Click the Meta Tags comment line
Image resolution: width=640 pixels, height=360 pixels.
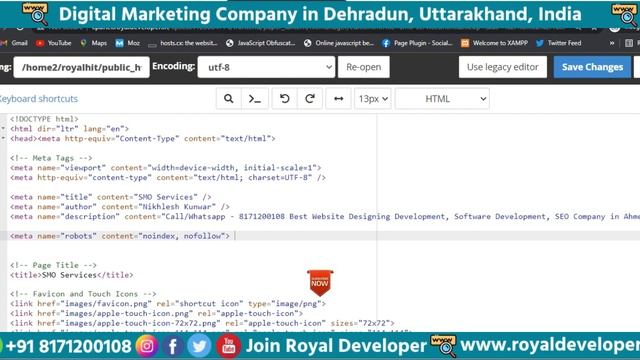click(51, 158)
